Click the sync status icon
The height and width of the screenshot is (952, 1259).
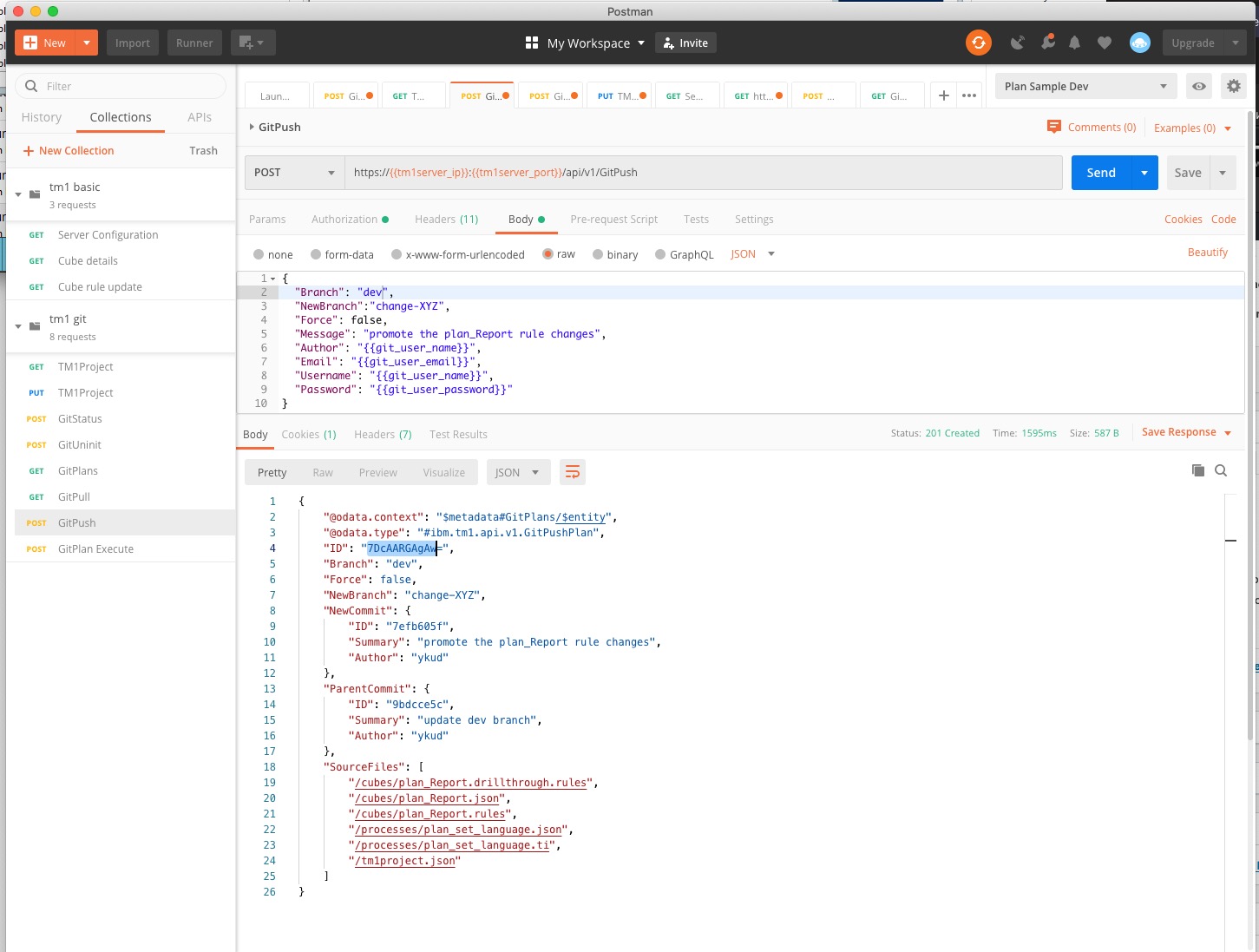pyautogui.click(x=979, y=43)
